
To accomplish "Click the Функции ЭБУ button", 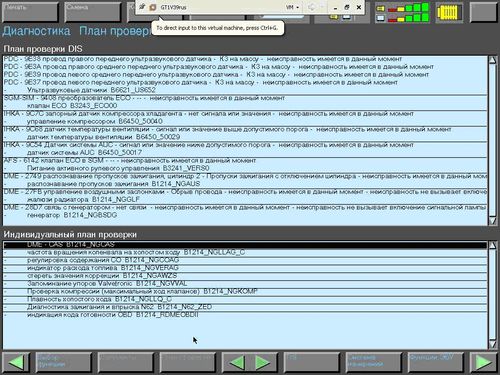I will click(x=435, y=362).
